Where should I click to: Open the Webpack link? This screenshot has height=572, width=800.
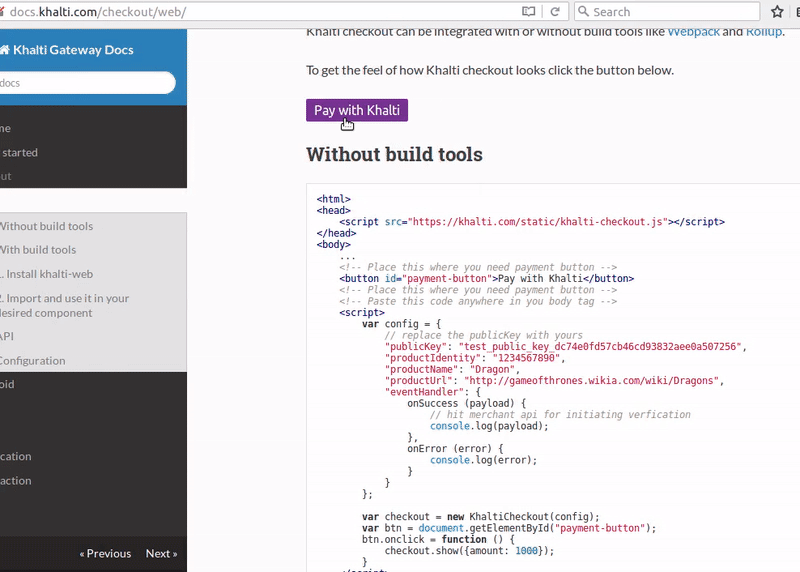click(x=693, y=32)
